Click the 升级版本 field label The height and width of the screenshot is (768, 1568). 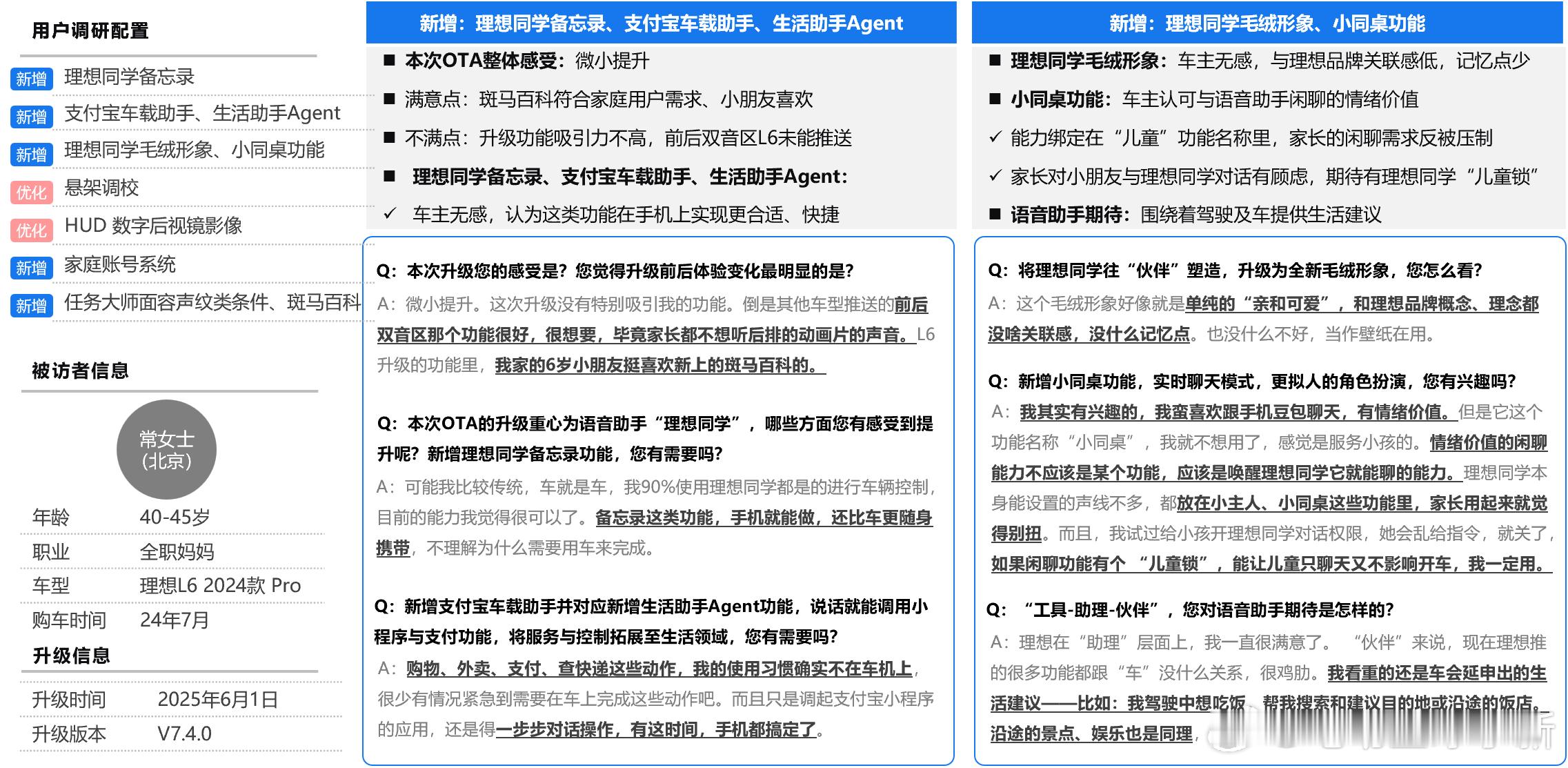point(69,733)
